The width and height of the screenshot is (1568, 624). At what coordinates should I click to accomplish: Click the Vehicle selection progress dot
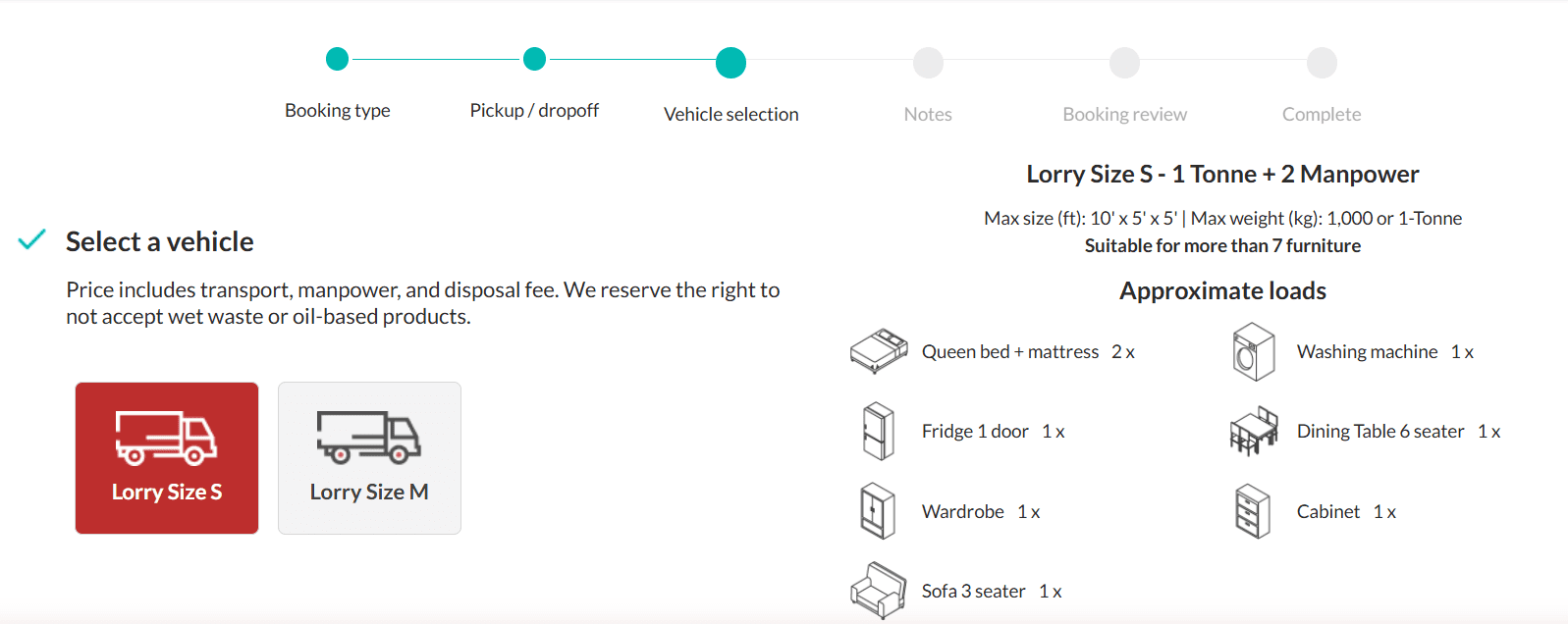[730, 63]
